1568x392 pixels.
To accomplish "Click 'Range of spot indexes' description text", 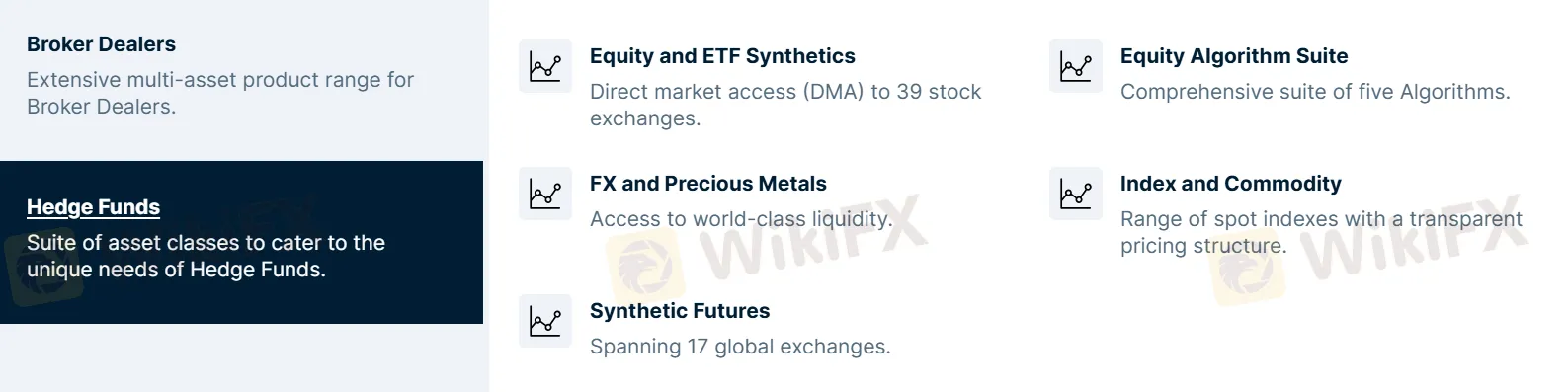I will pos(1321,232).
